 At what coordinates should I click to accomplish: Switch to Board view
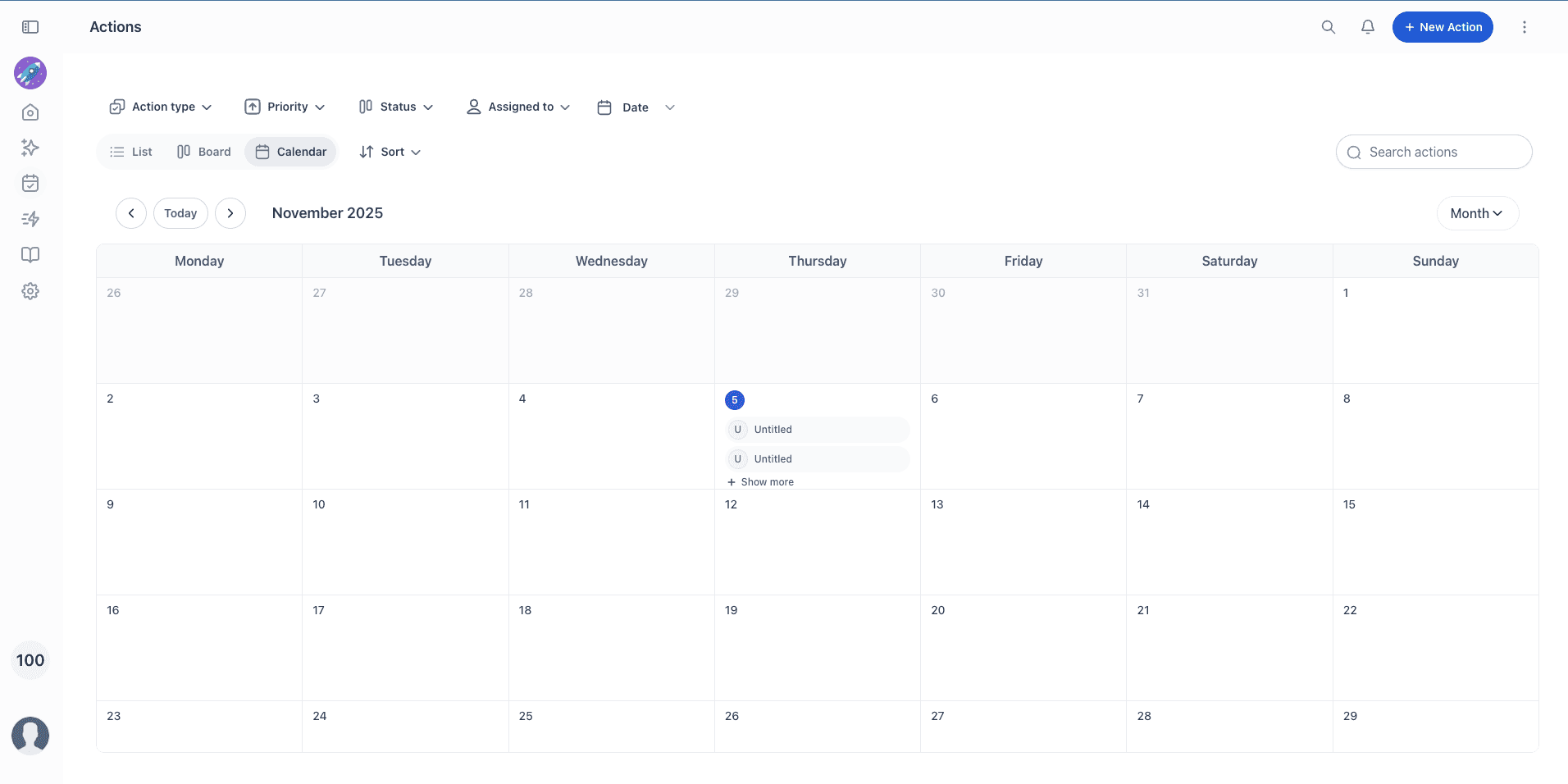[x=203, y=151]
